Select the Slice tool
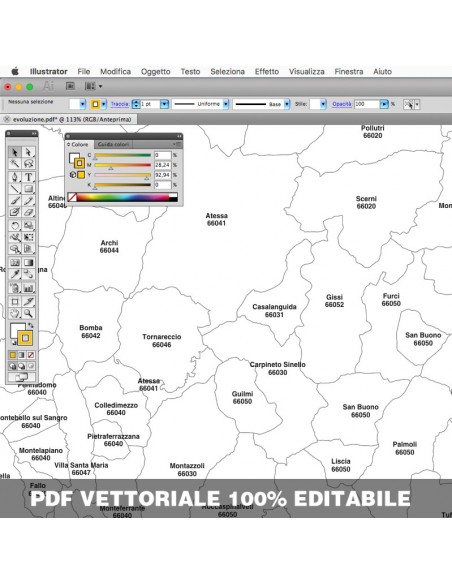 pyautogui.click(x=29, y=301)
